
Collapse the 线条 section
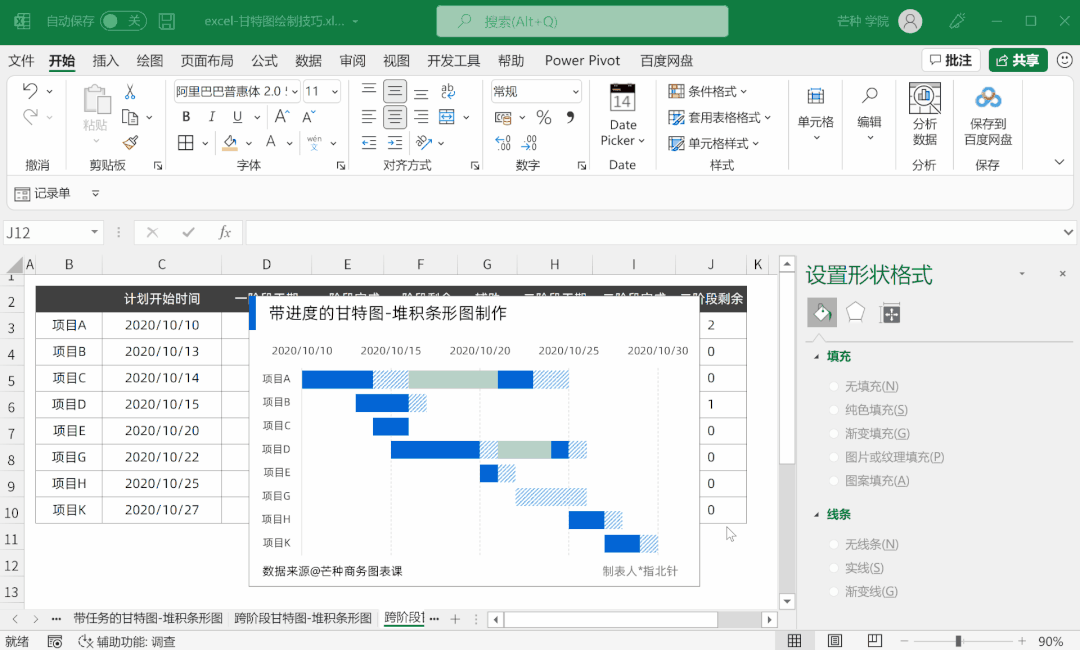(817, 514)
